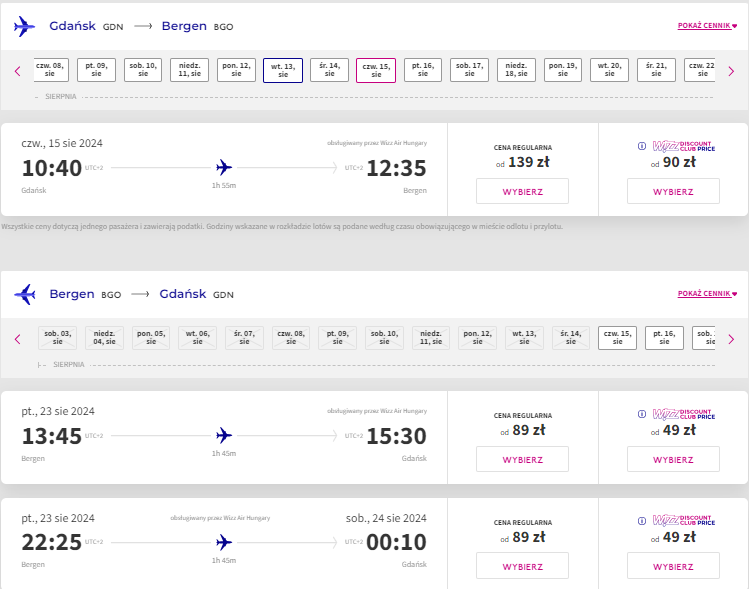
Task: Click unavailable return date pon. 05, sie
Action: pyautogui.click(x=151, y=338)
